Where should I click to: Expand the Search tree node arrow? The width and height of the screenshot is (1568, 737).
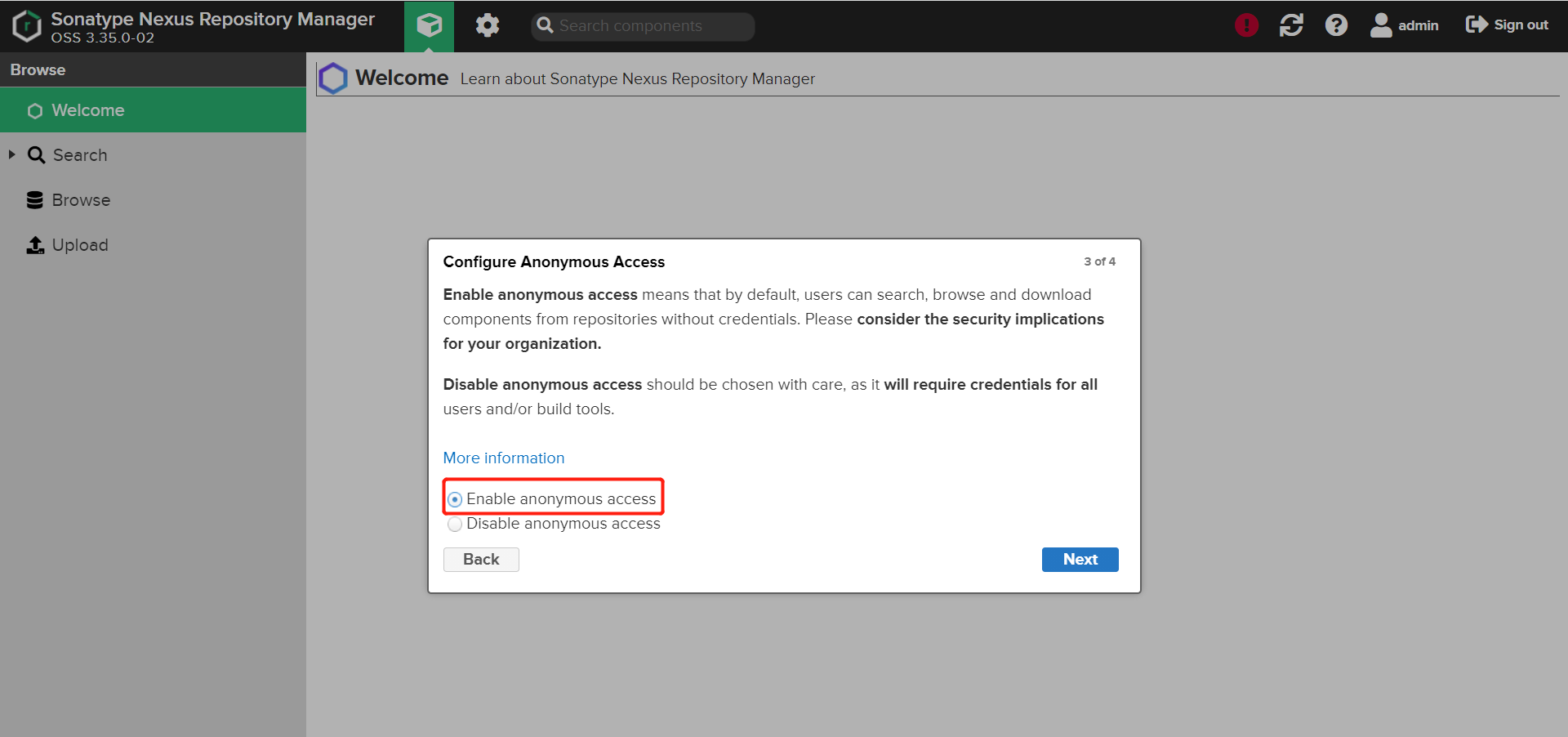pos(11,154)
